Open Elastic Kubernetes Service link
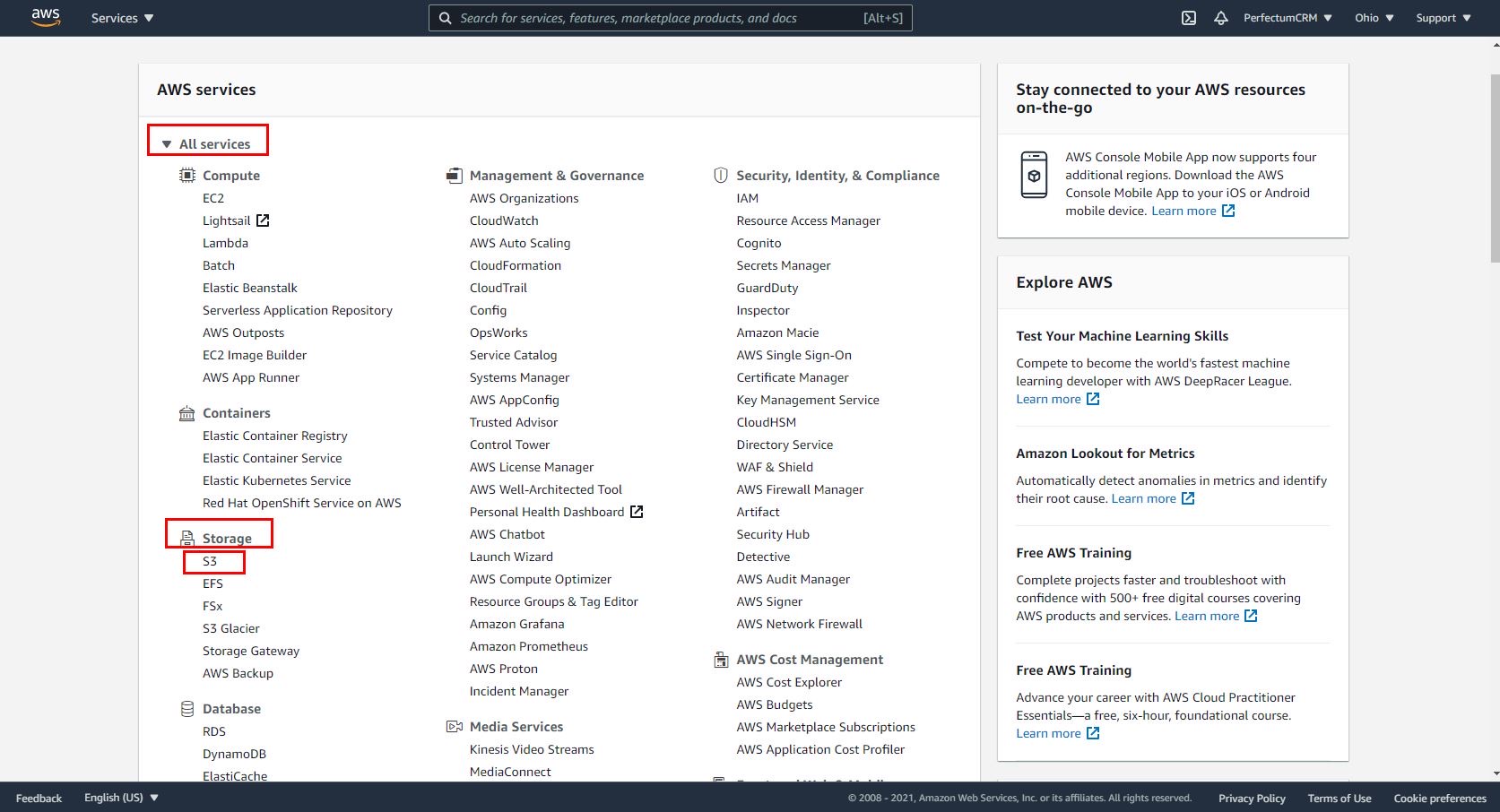 point(277,480)
